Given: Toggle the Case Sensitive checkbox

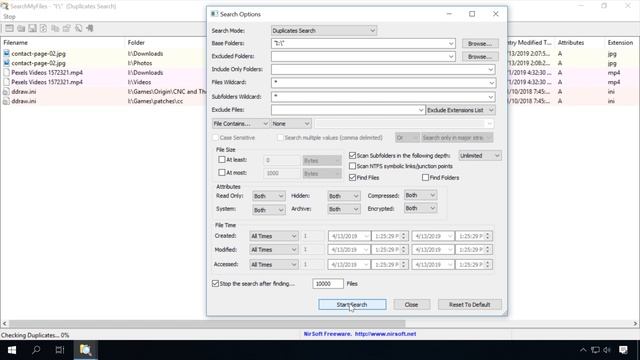Looking at the screenshot, I should click(x=215, y=138).
